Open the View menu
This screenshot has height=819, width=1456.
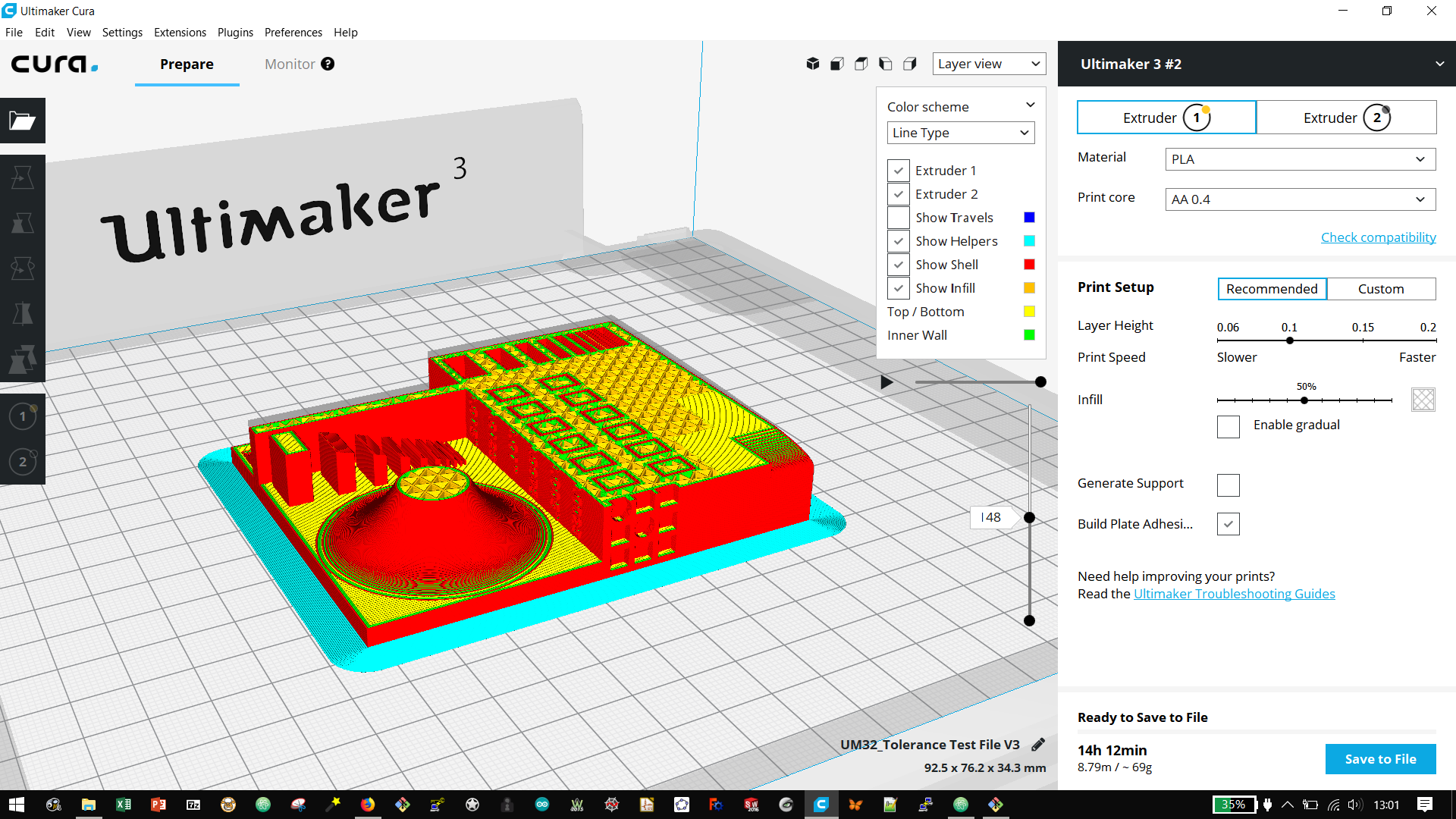[x=78, y=33]
